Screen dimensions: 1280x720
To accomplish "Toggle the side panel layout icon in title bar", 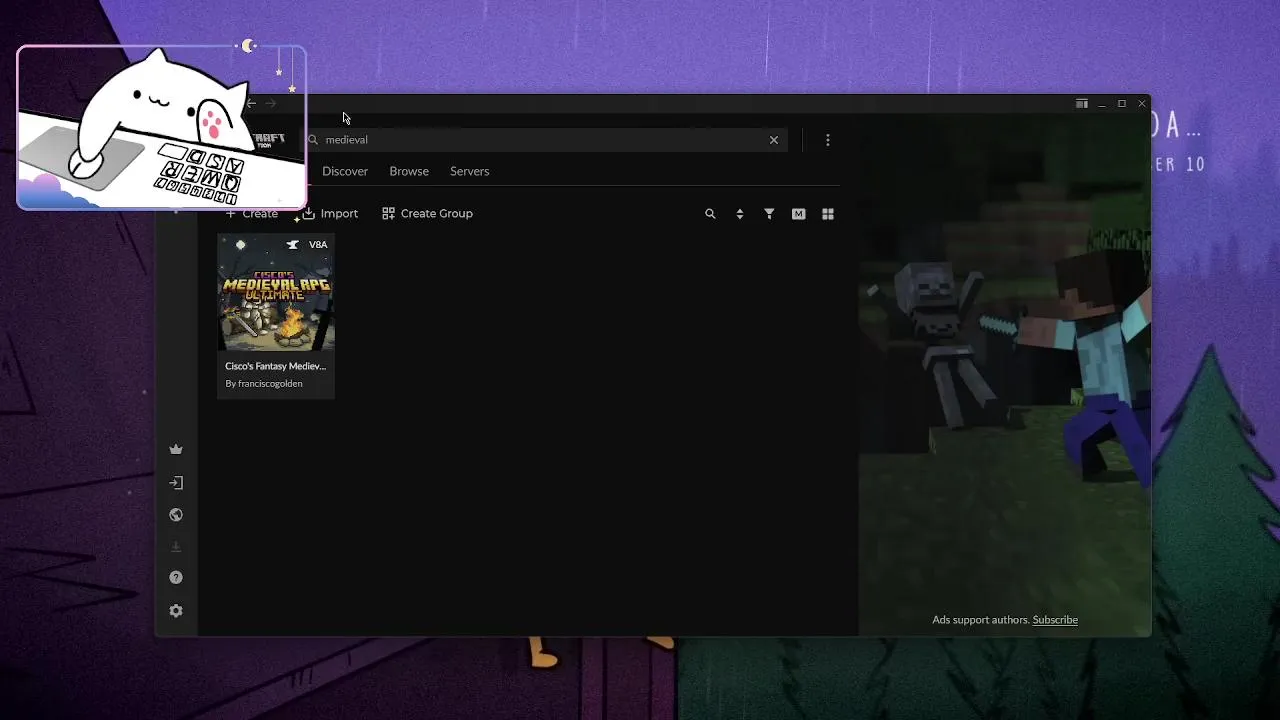I will tap(1082, 104).
